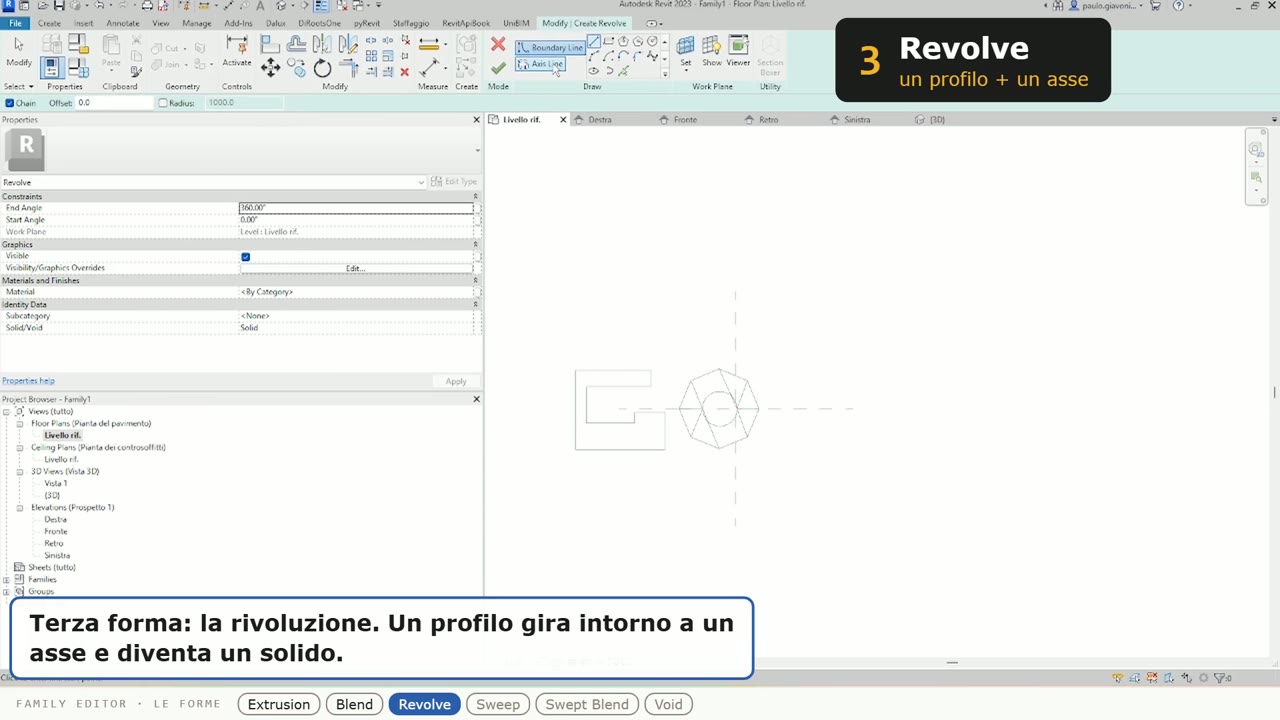
Task: Click the Copy tool icon in Modify panel
Action: (296, 67)
